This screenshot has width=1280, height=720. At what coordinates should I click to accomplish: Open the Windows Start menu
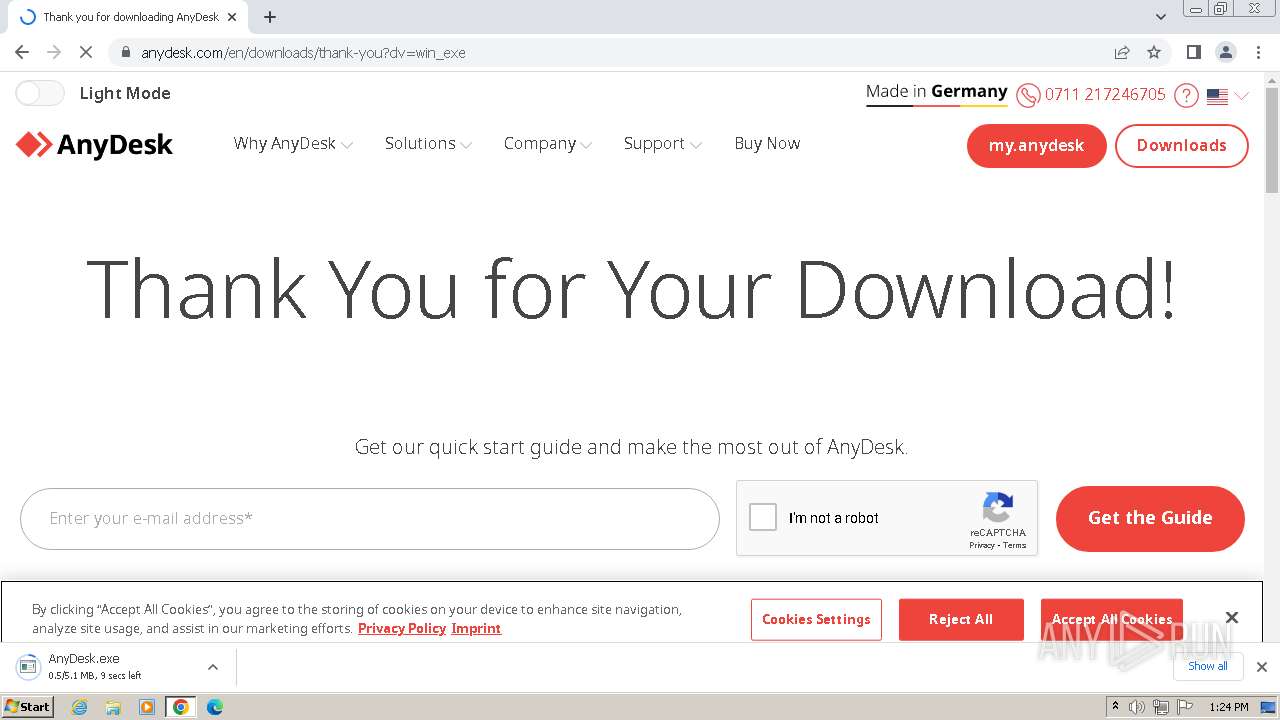(28, 707)
